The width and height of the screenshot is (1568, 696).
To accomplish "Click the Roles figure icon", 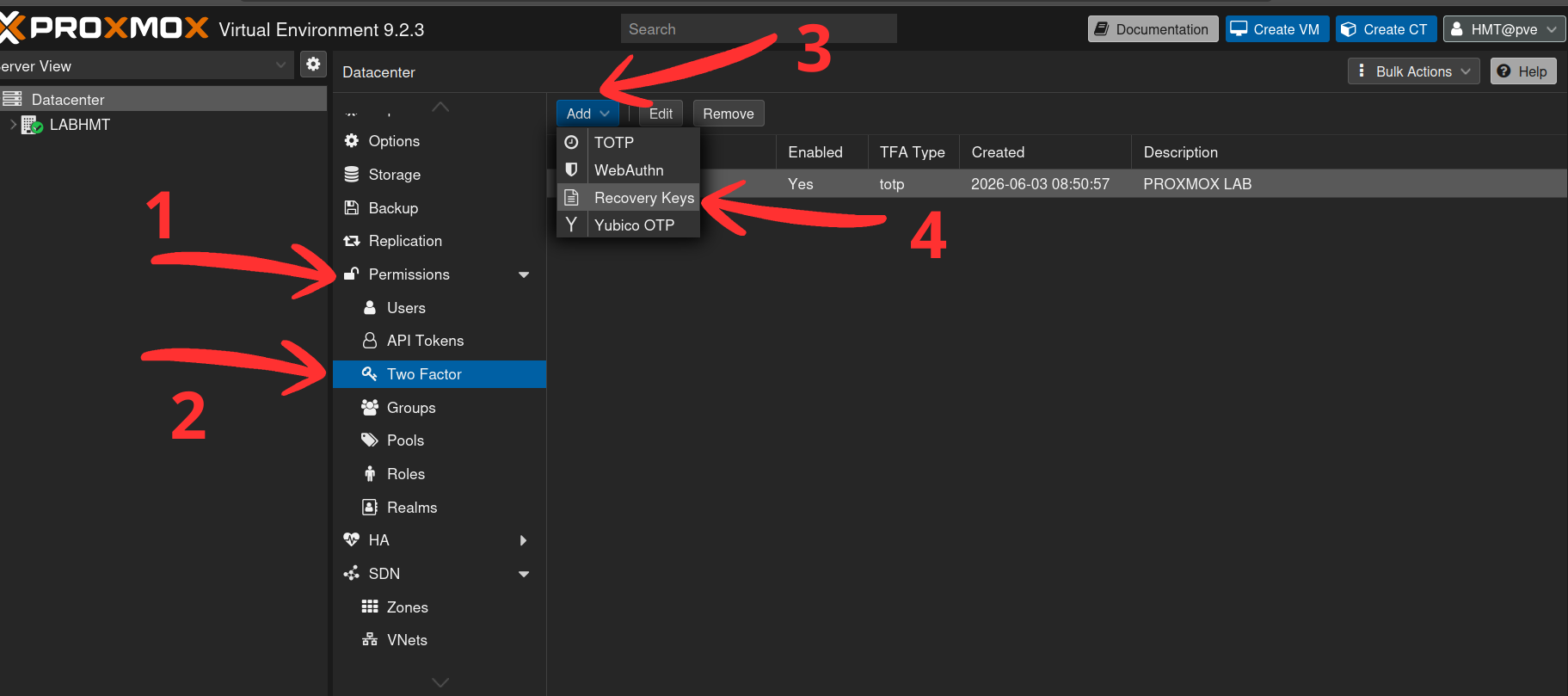I will pos(370,474).
